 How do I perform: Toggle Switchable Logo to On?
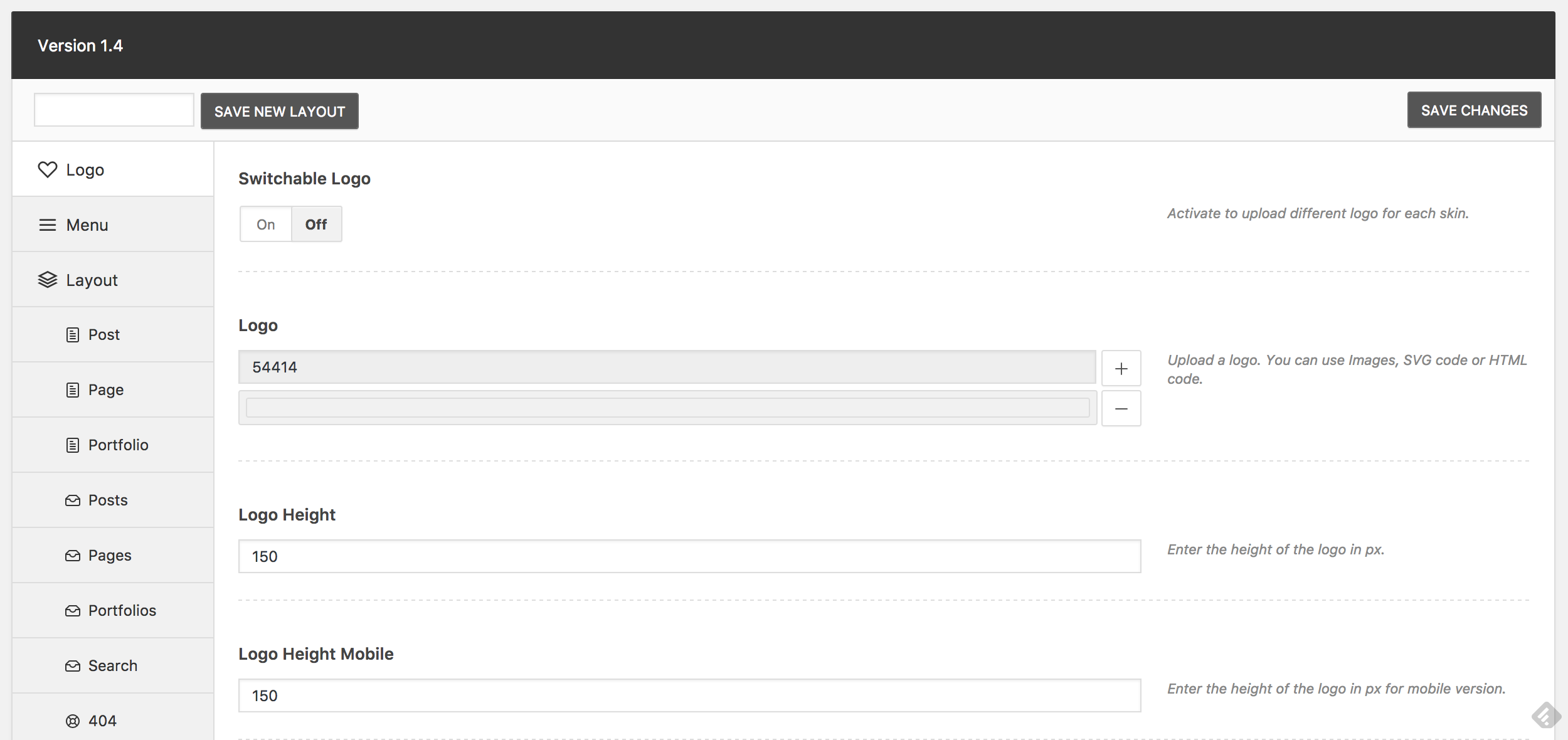point(264,223)
